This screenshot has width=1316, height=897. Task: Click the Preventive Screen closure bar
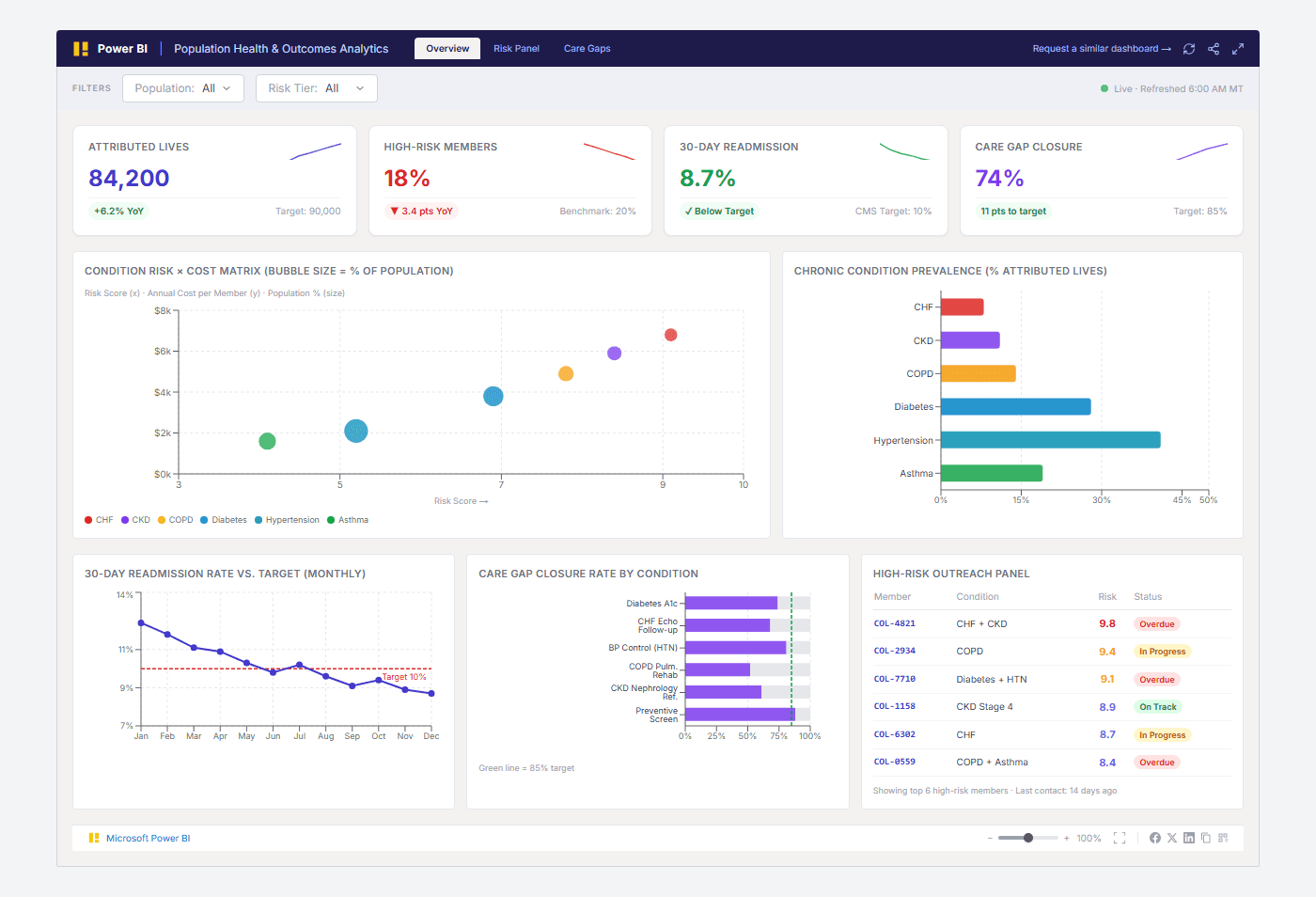click(741, 715)
